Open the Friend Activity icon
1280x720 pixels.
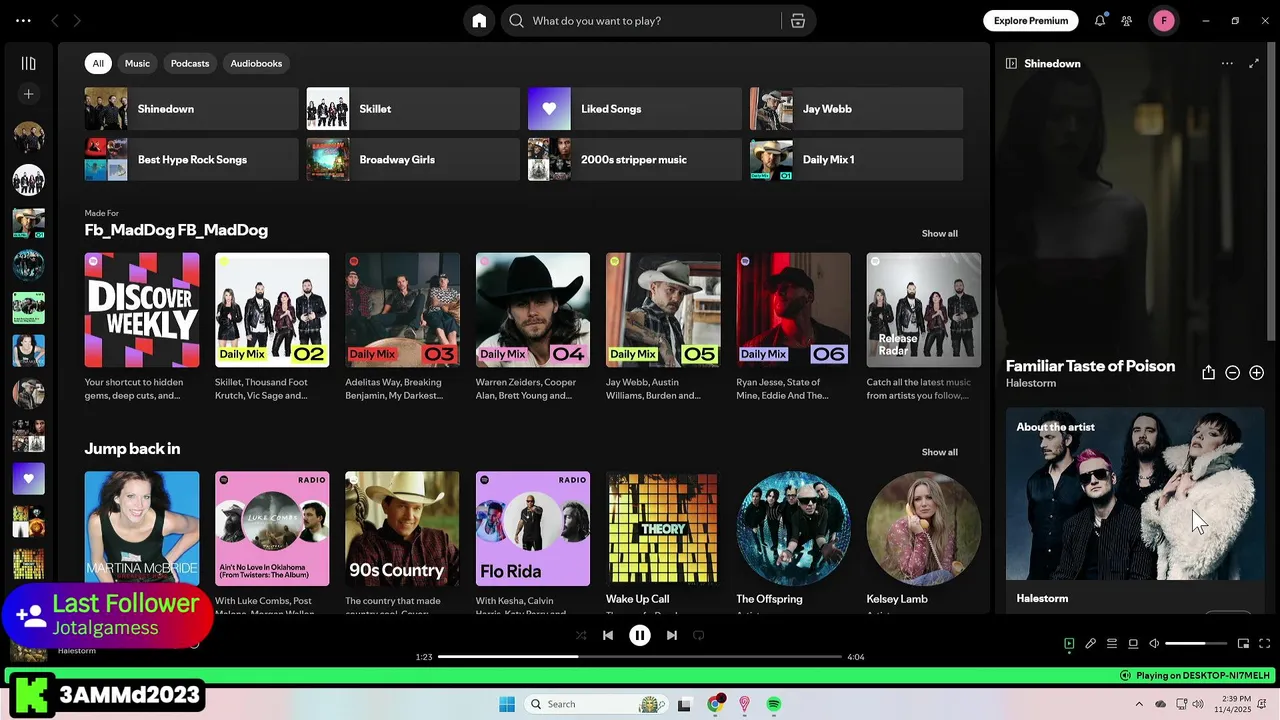(1127, 20)
